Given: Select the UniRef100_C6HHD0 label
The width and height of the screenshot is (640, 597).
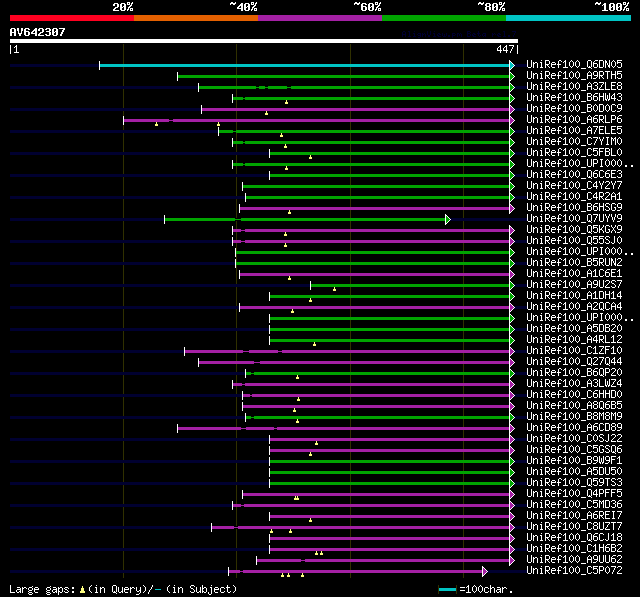Looking at the screenshot, I should [574, 395].
